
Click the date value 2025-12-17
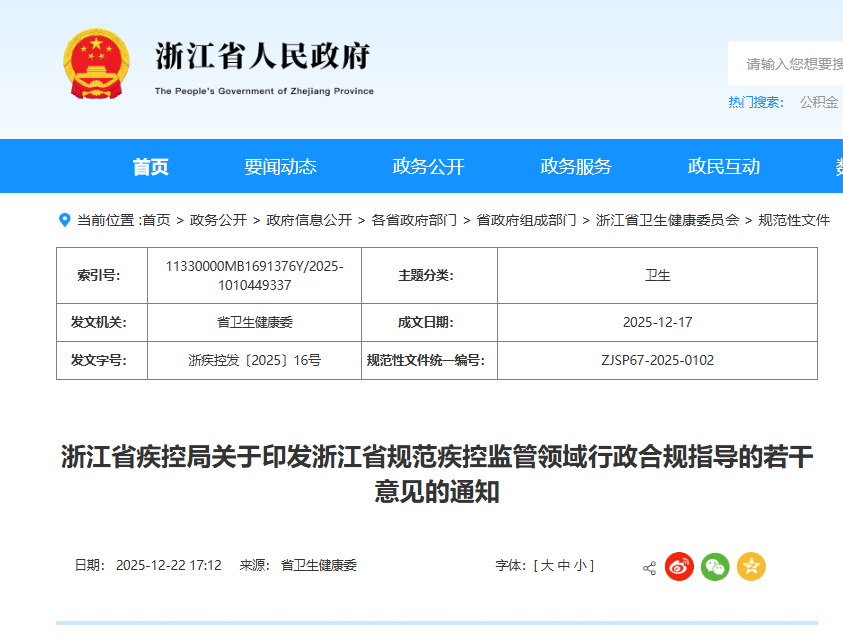click(x=658, y=322)
